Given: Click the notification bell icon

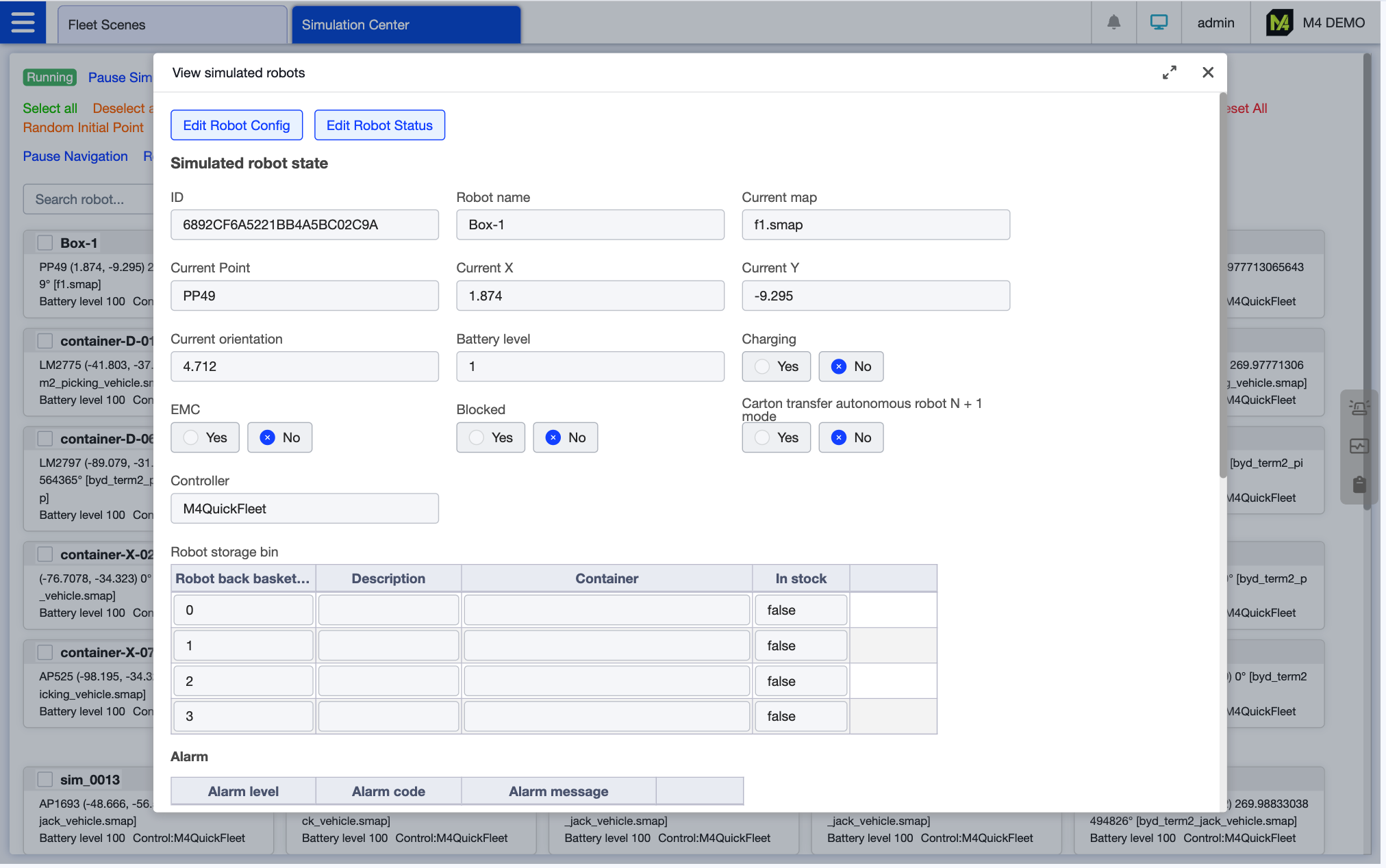Looking at the screenshot, I should [1113, 23].
